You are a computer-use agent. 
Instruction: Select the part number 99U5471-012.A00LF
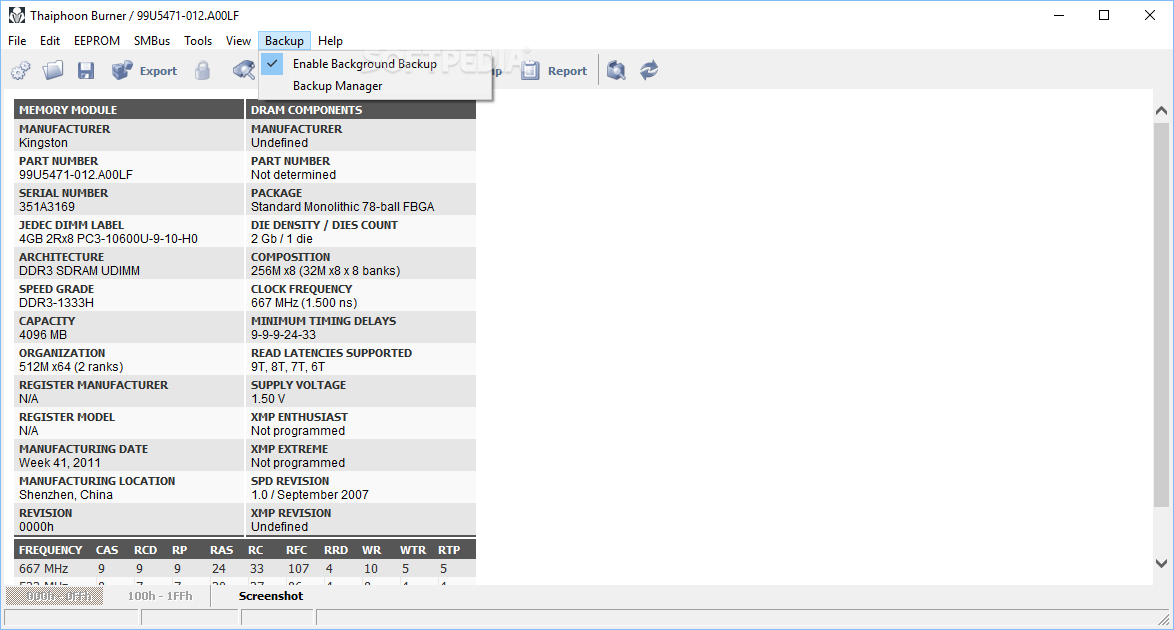(76, 175)
